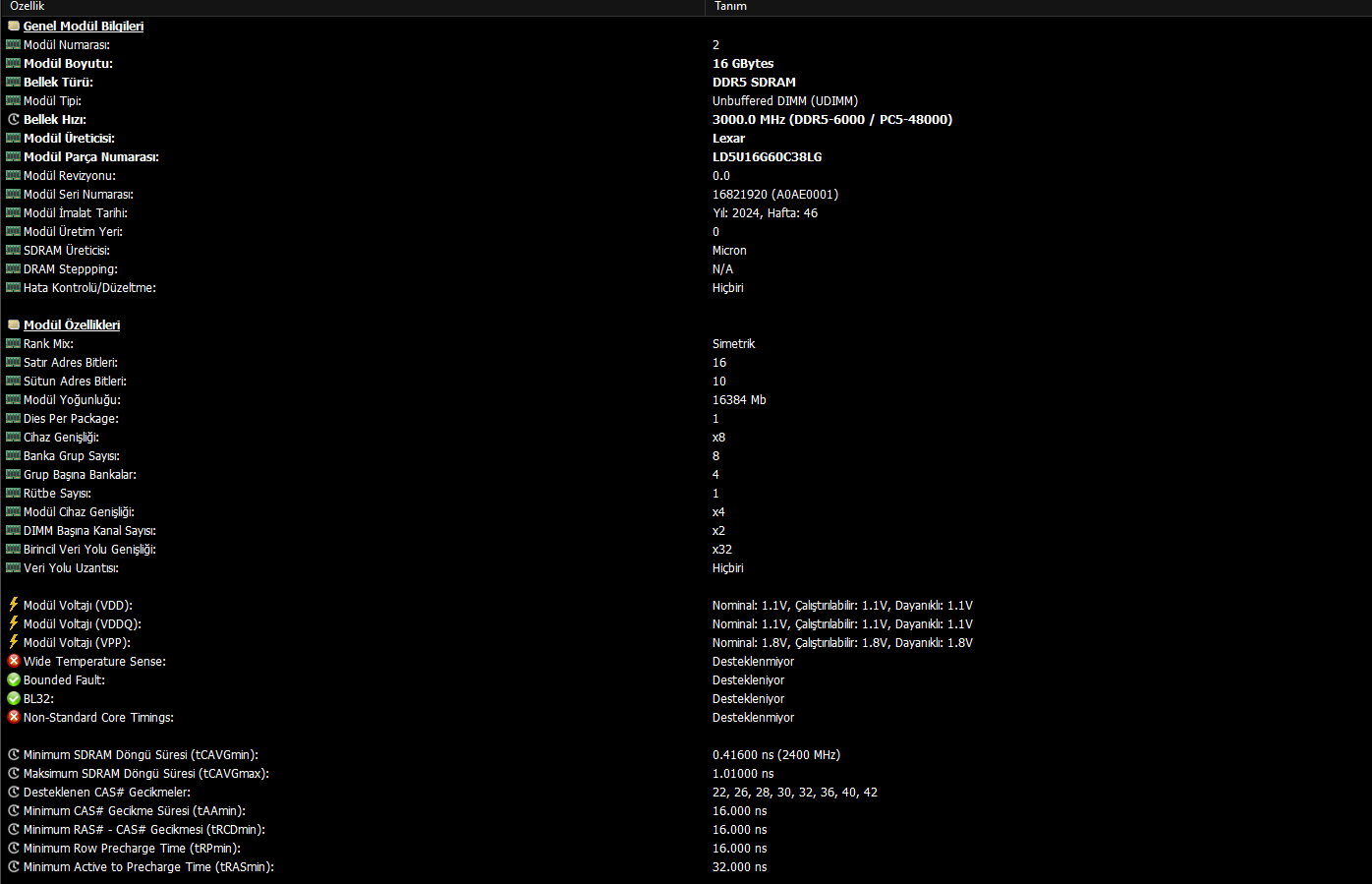1372x884 pixels.
Task: Click the clock icon beside Bellek Hızı
Action: pyautogui.click(x=14, y=120)
